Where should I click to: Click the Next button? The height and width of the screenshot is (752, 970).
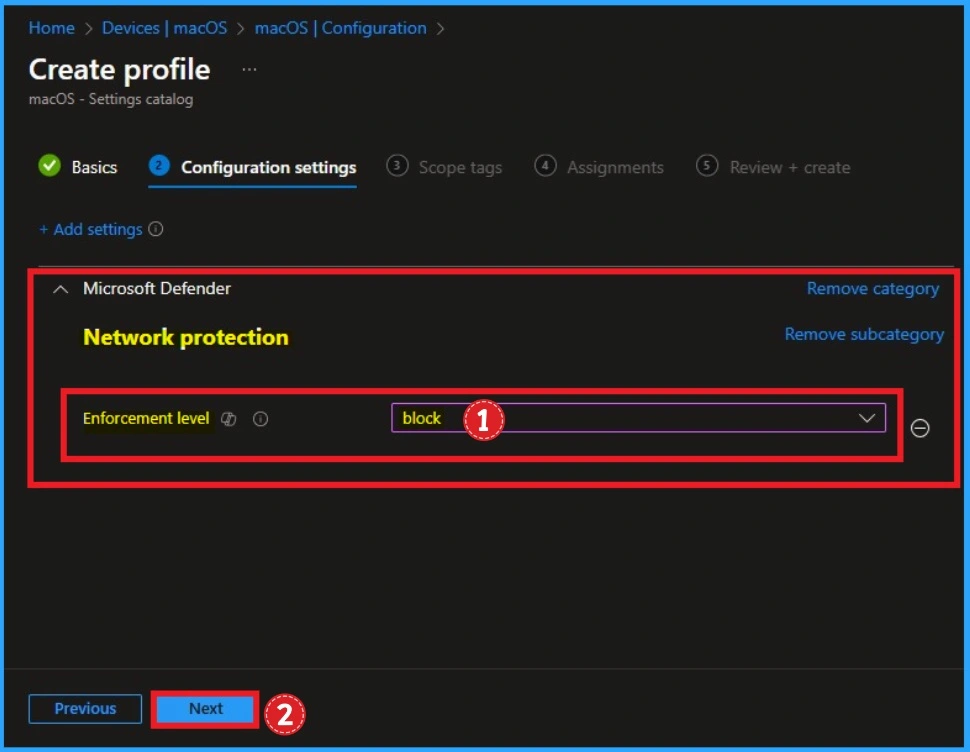(205, 709)
